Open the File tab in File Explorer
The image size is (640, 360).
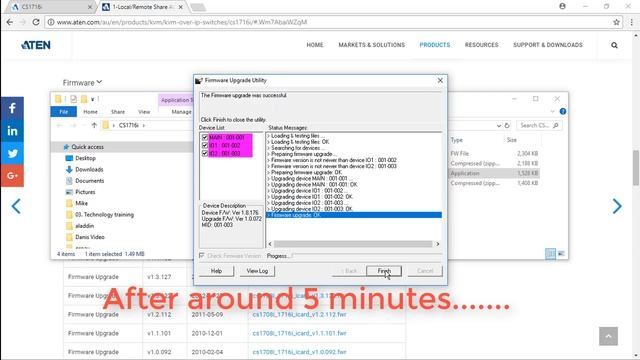coord(64,111)
